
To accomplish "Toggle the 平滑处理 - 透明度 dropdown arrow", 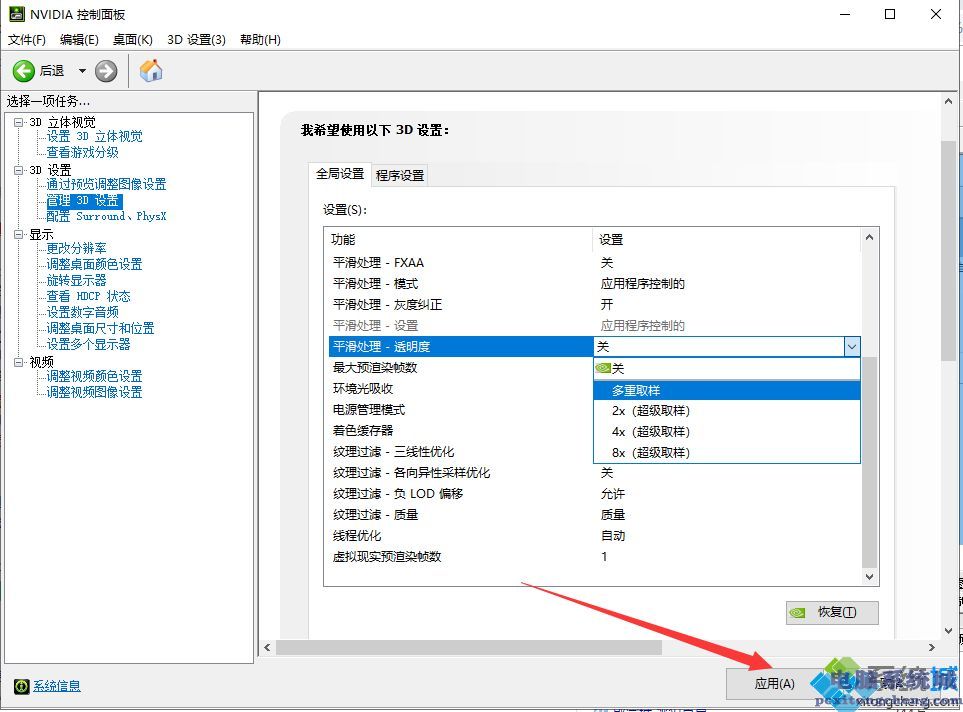I will coord(852,346).
